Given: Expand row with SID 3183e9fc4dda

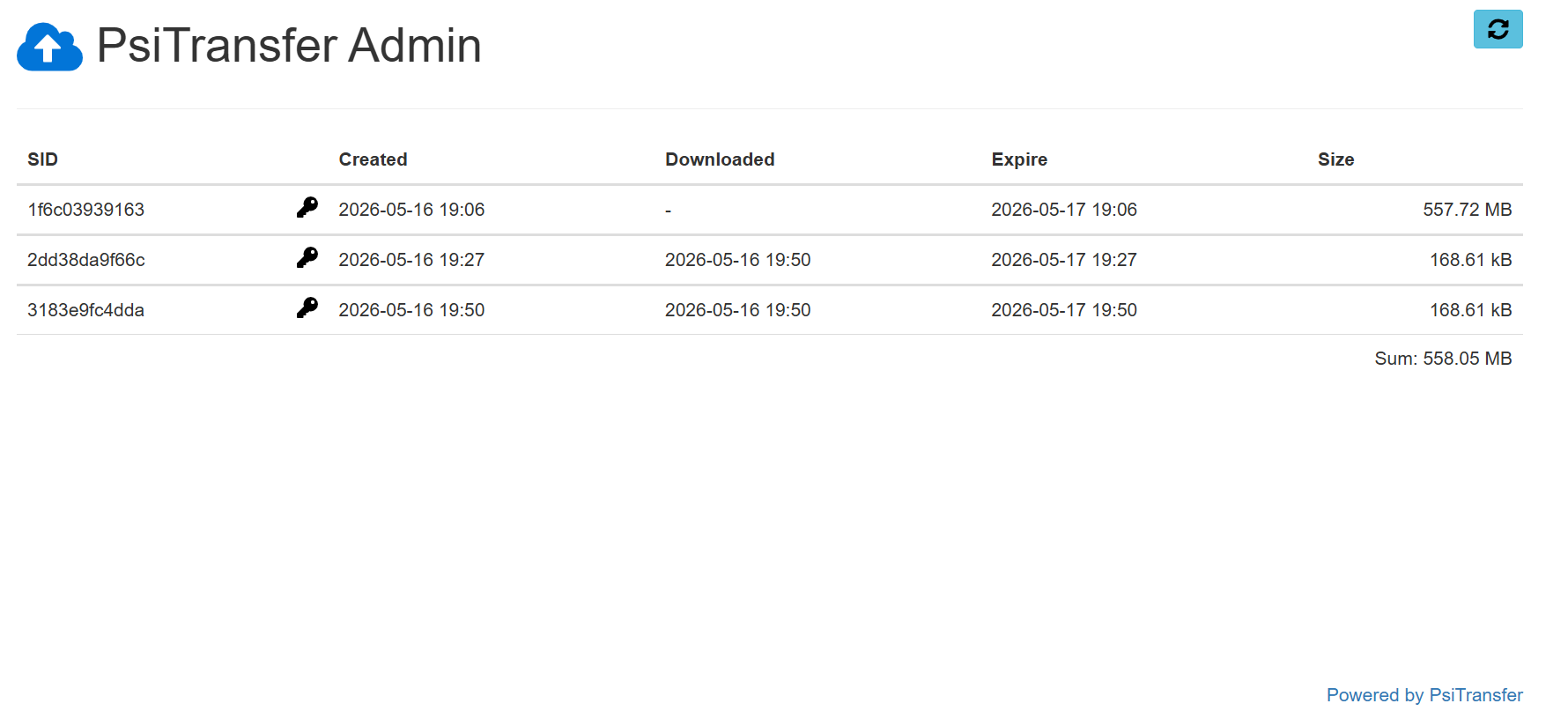Looking at the screenshot, I should click(x=769, y=310).
